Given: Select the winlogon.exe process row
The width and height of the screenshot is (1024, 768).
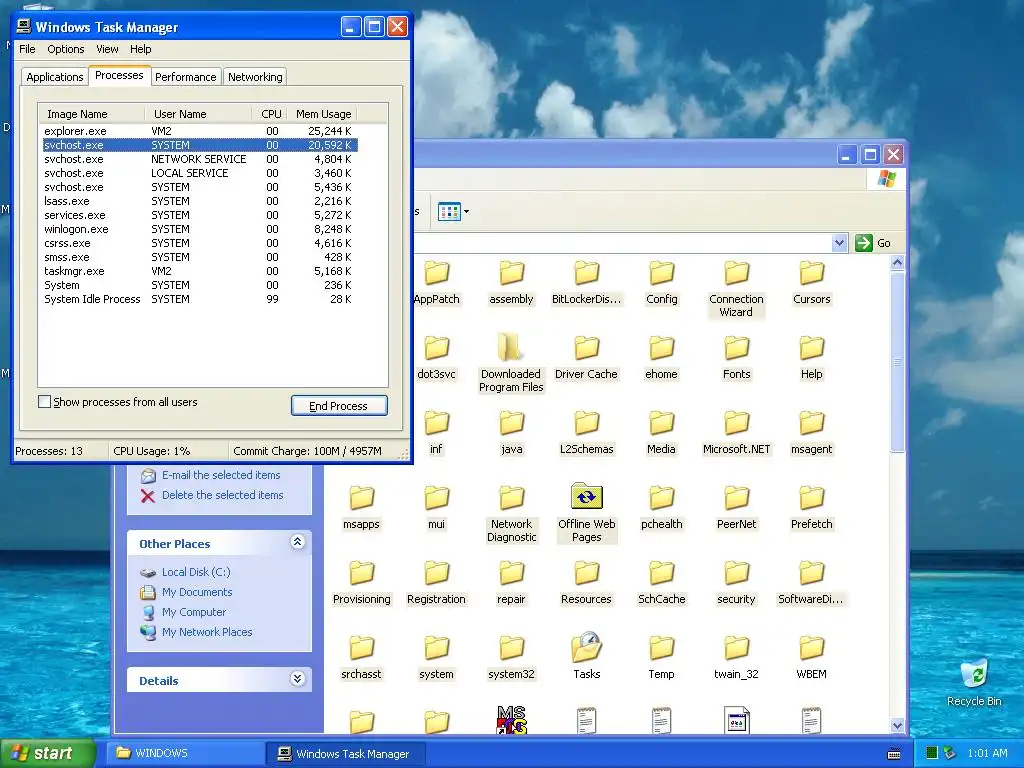Looking at the screenshot, I should point(200,229).
